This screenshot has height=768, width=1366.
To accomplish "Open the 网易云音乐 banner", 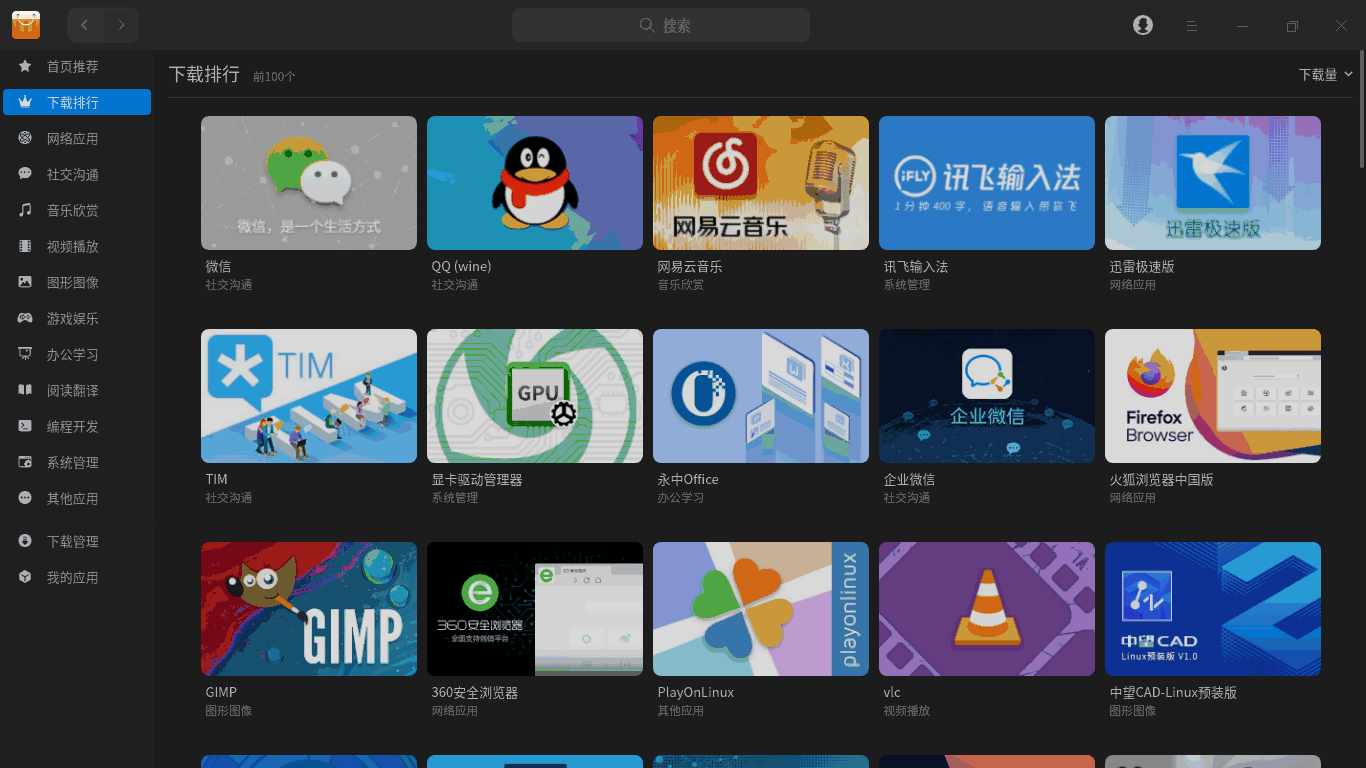I will click(761, 183).
